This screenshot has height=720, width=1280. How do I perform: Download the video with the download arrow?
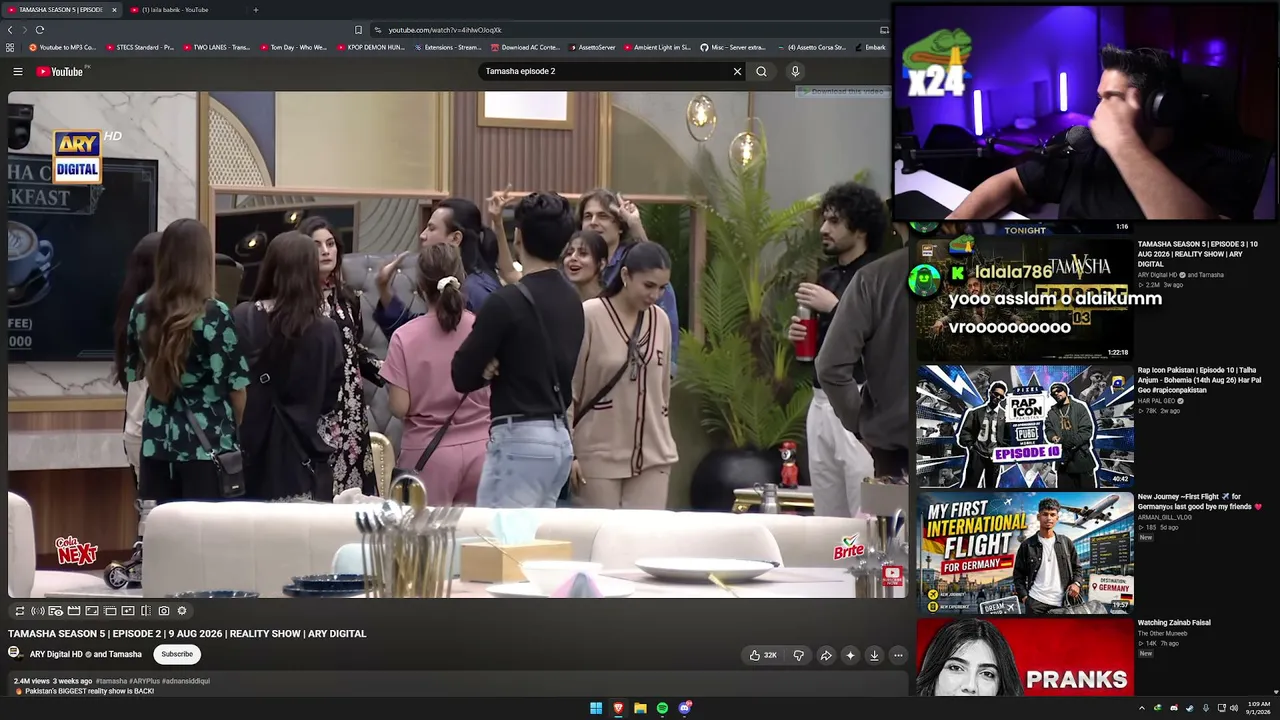(874, 655)
